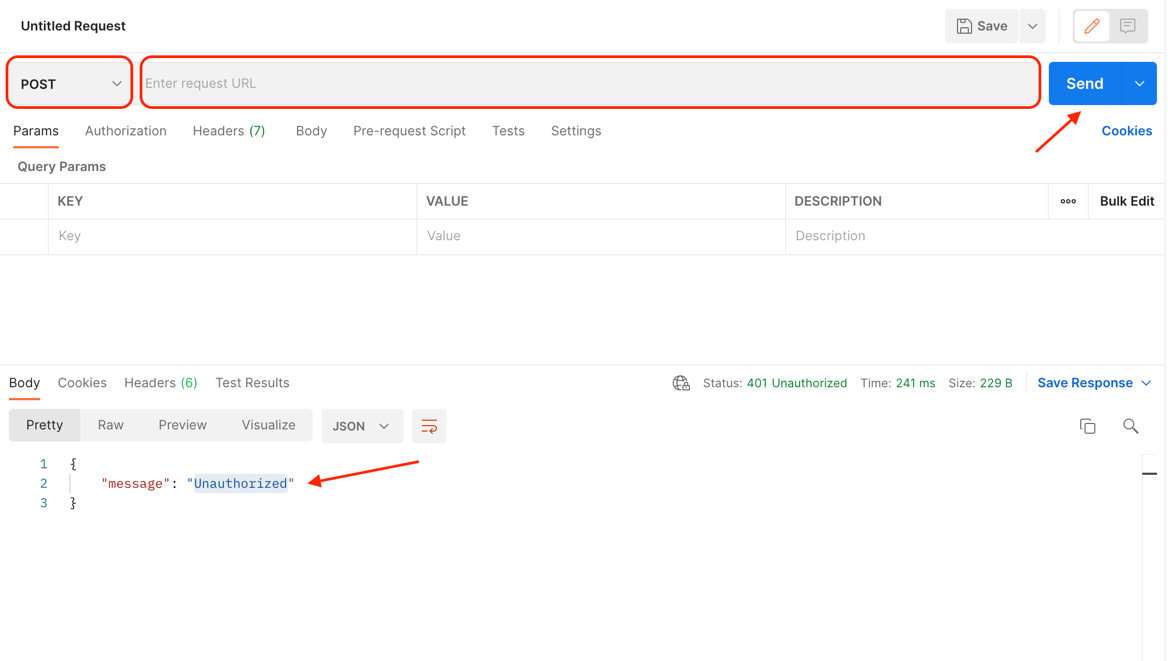Click the 401 Unauthorized status text
This screenshot has height=661, width=1168.
[x=796, y=383]
